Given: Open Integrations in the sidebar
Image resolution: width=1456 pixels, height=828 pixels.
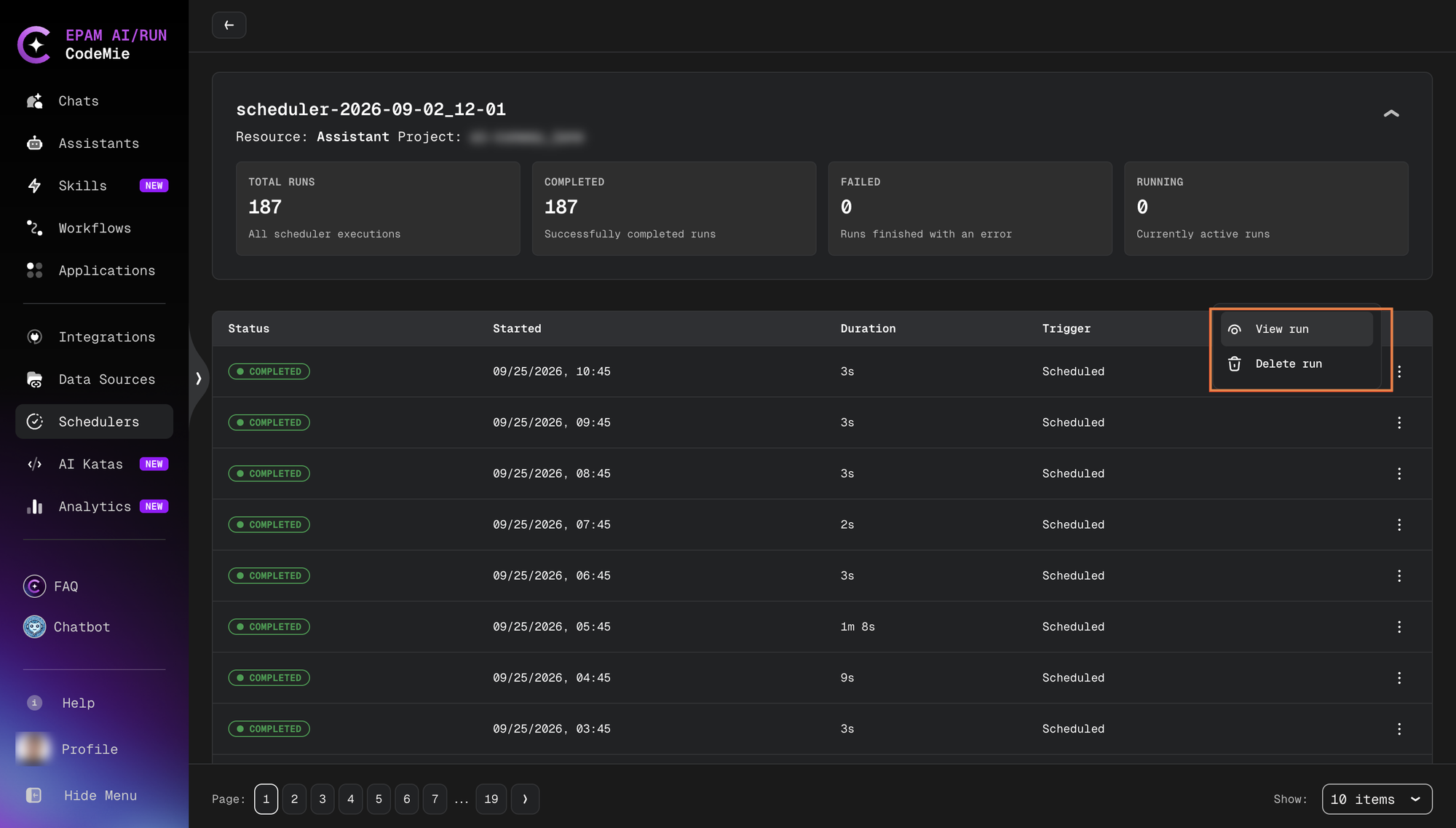Looking at the screenshot, I should tap(95, 337).
